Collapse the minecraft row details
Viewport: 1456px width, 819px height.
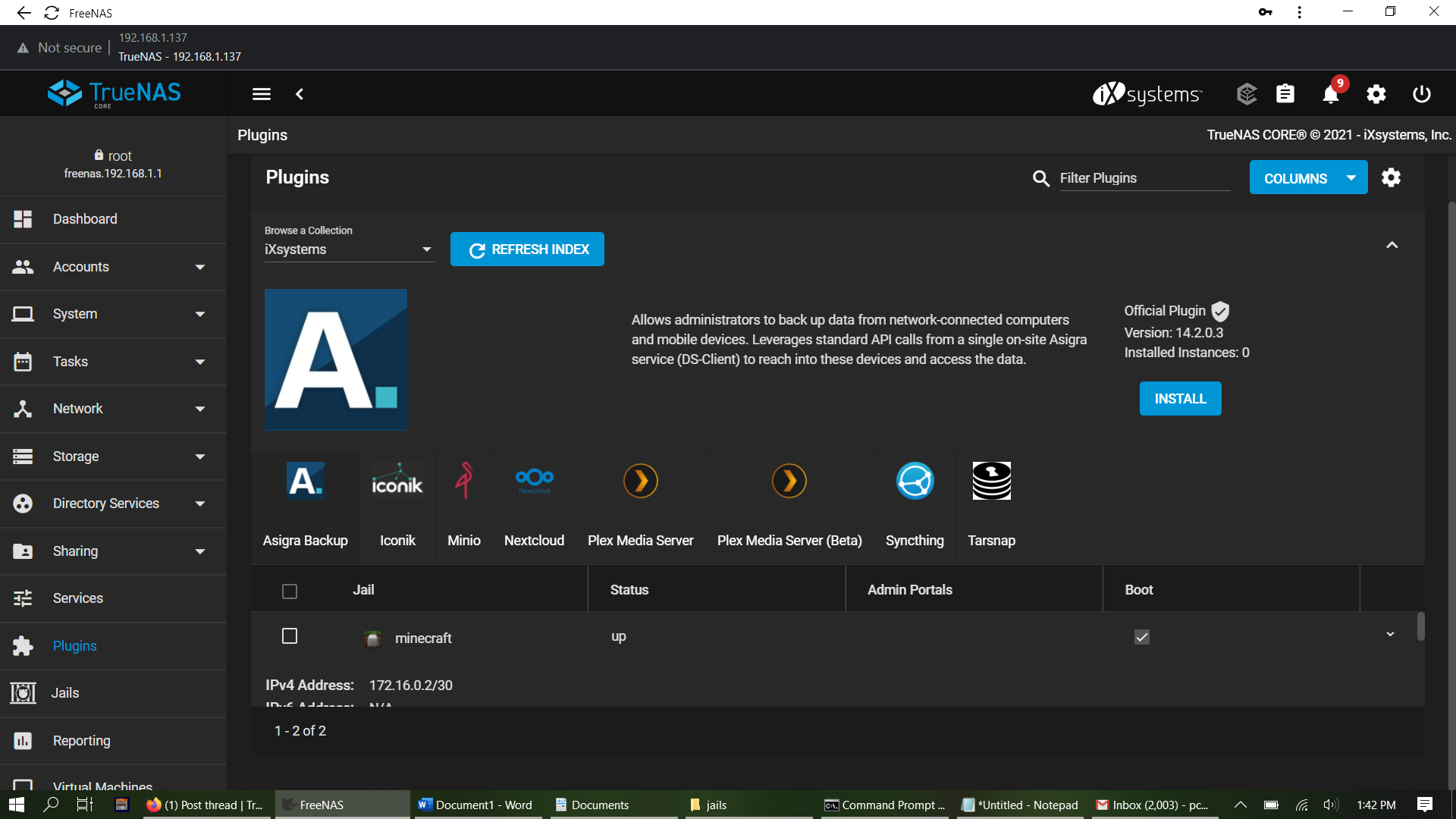click(1390, 634)
